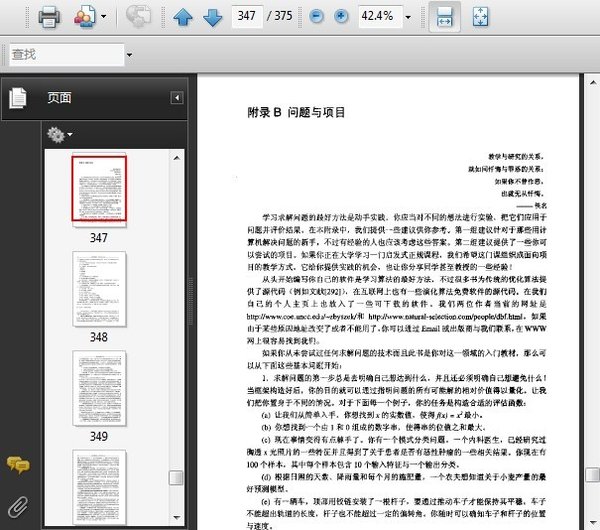Screen dimensions: 600x530
Task: Go to the next page with down arrow
Action: point(211,17)
